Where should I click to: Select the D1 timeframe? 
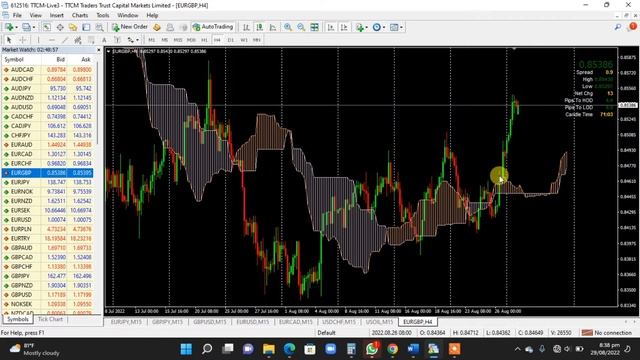(231, 40)
